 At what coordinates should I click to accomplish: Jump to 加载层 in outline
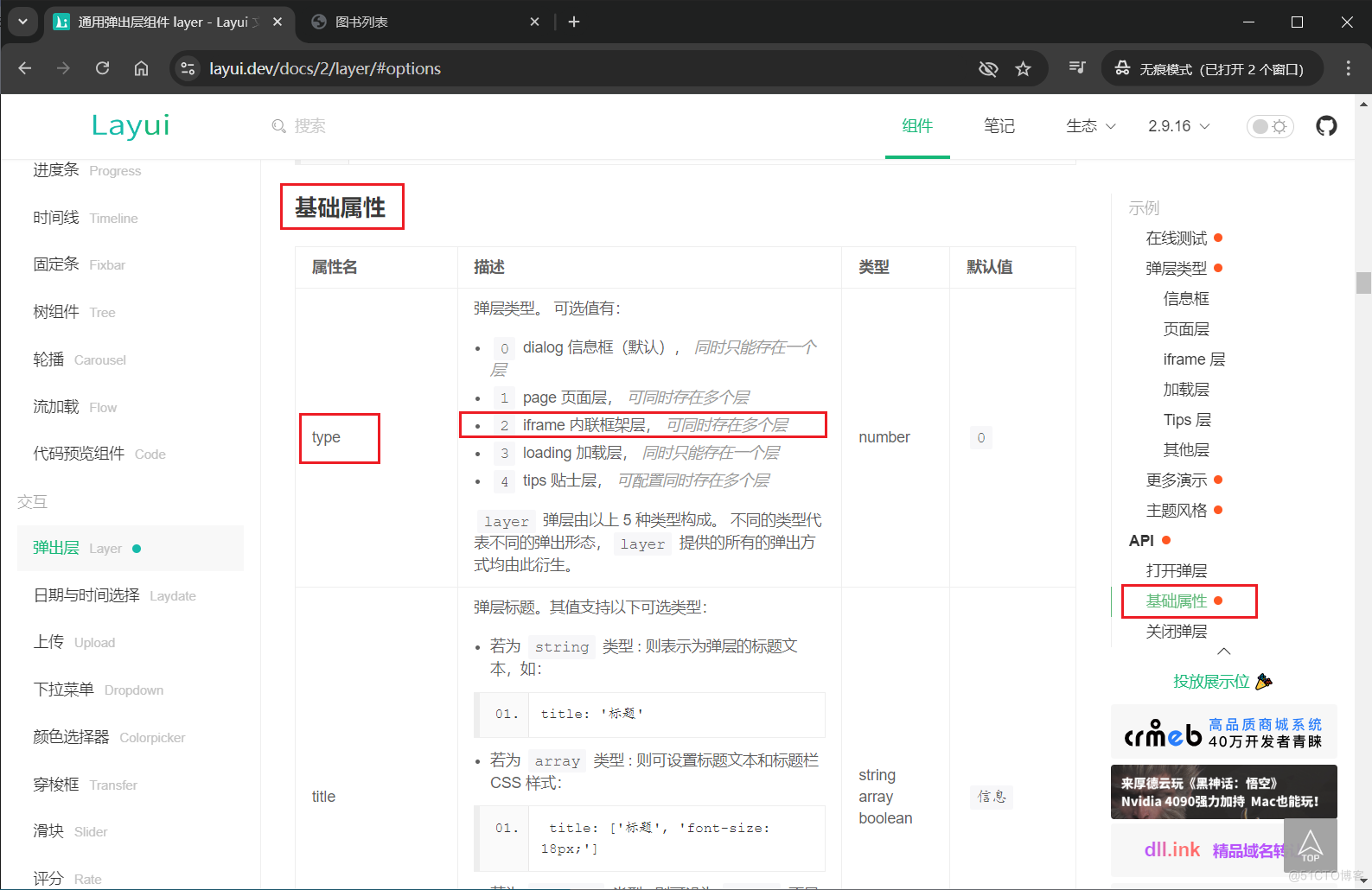click(1186, 390)
